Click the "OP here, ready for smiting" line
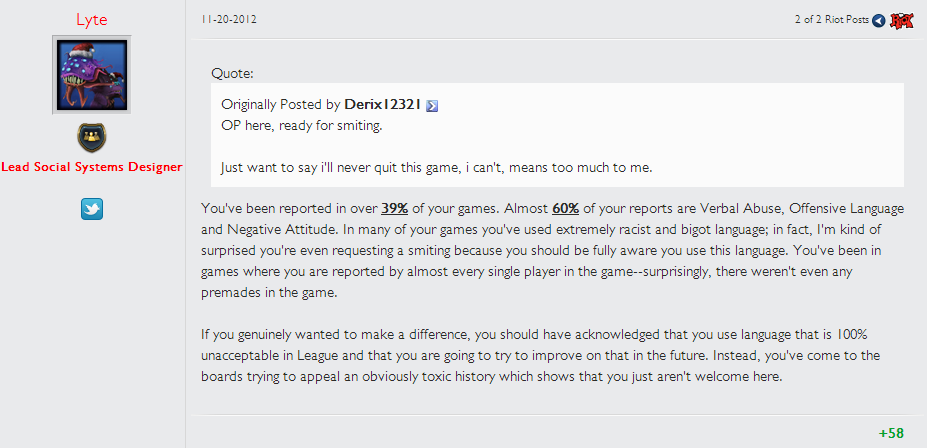This screenshot has height=448, width=927. (x=302, y=126)
